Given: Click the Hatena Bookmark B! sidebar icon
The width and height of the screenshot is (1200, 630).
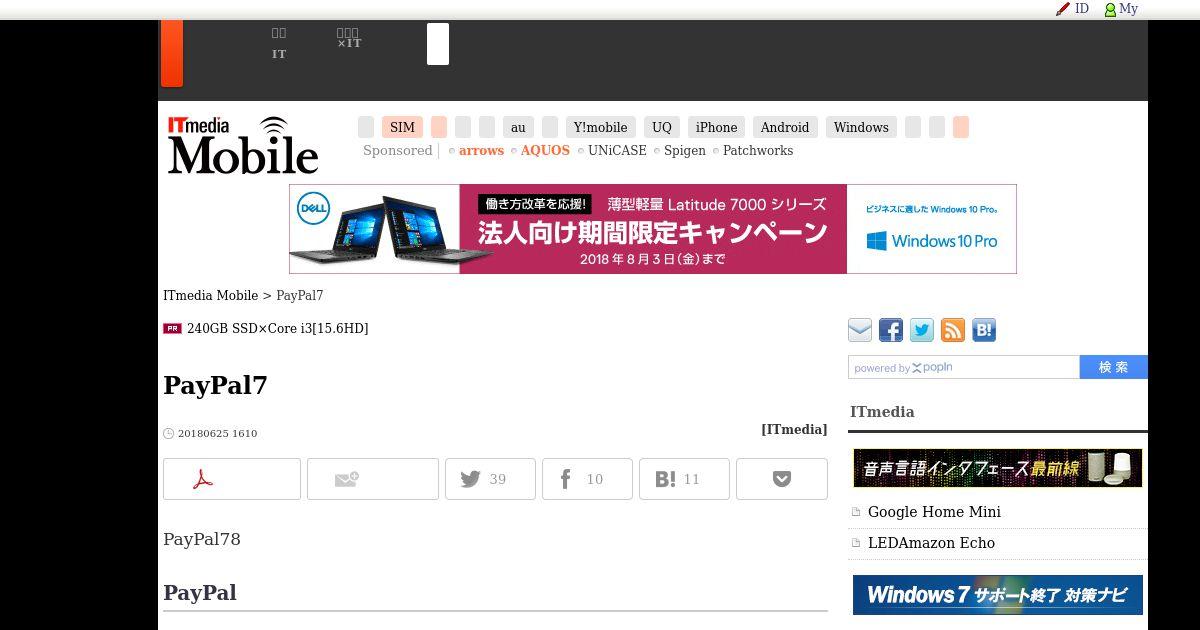Looking at the screenshot, I should tap(984, 330).
